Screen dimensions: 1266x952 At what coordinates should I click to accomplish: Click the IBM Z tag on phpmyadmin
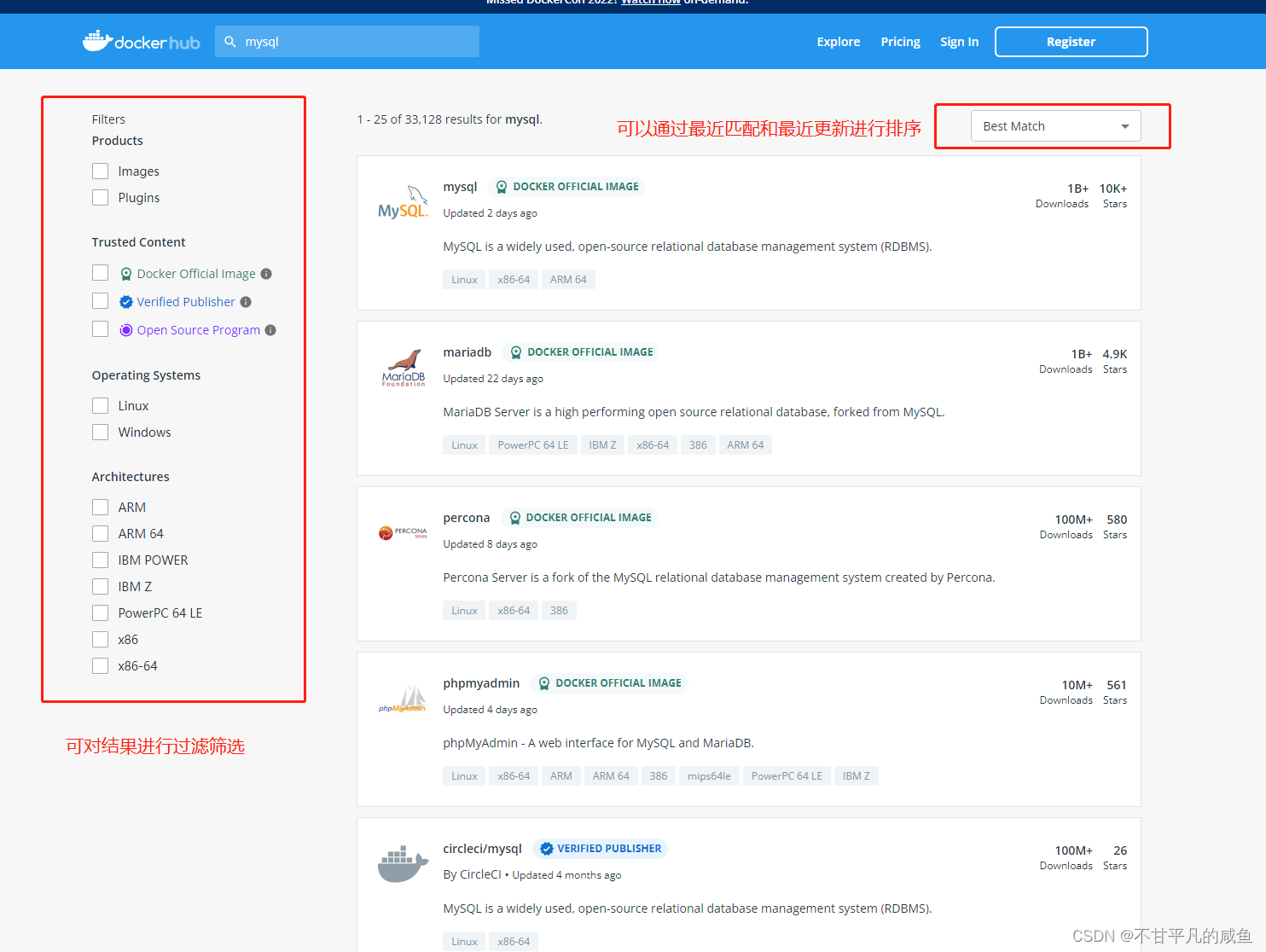[857, 776]
